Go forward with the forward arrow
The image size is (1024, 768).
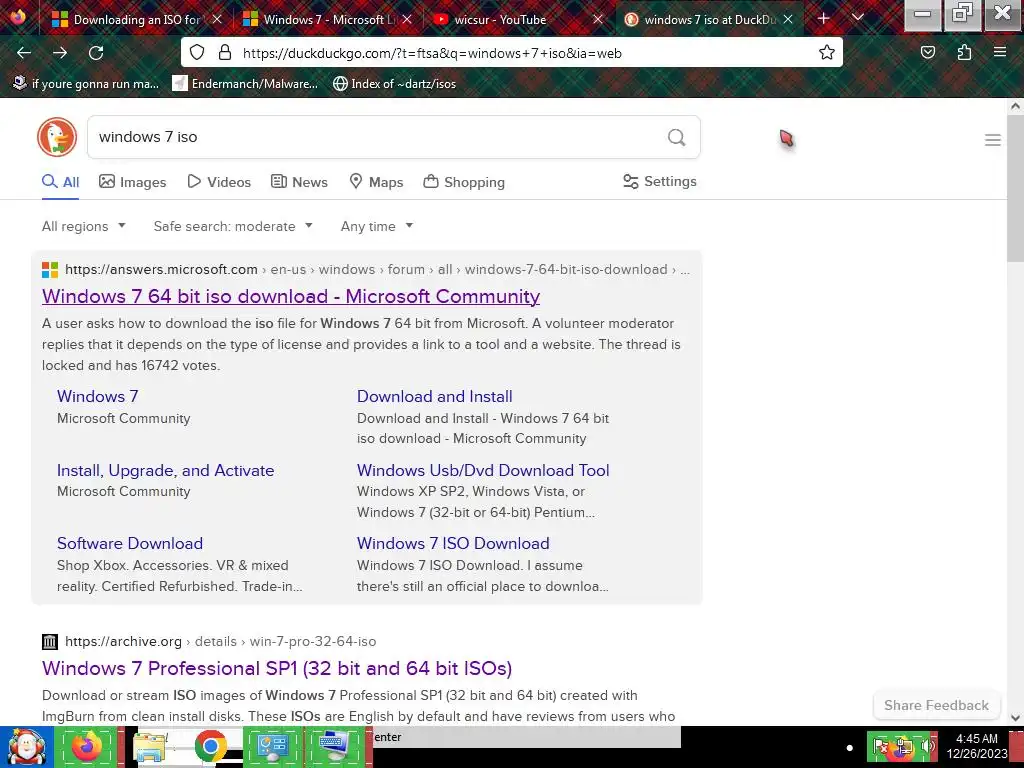(60, 53)
